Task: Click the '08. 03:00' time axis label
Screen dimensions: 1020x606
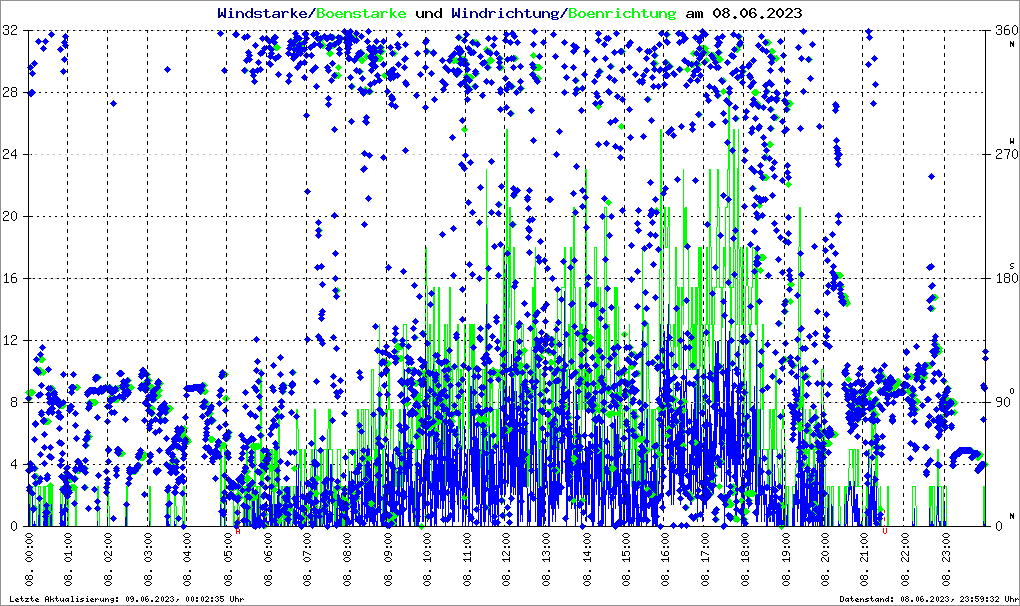Action: click(x=148, y=560)
